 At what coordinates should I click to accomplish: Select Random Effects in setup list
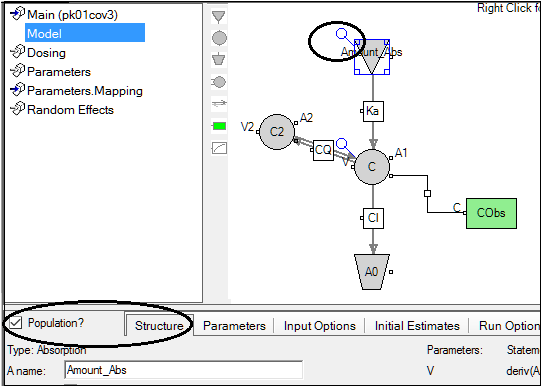[x=70, y=110]
